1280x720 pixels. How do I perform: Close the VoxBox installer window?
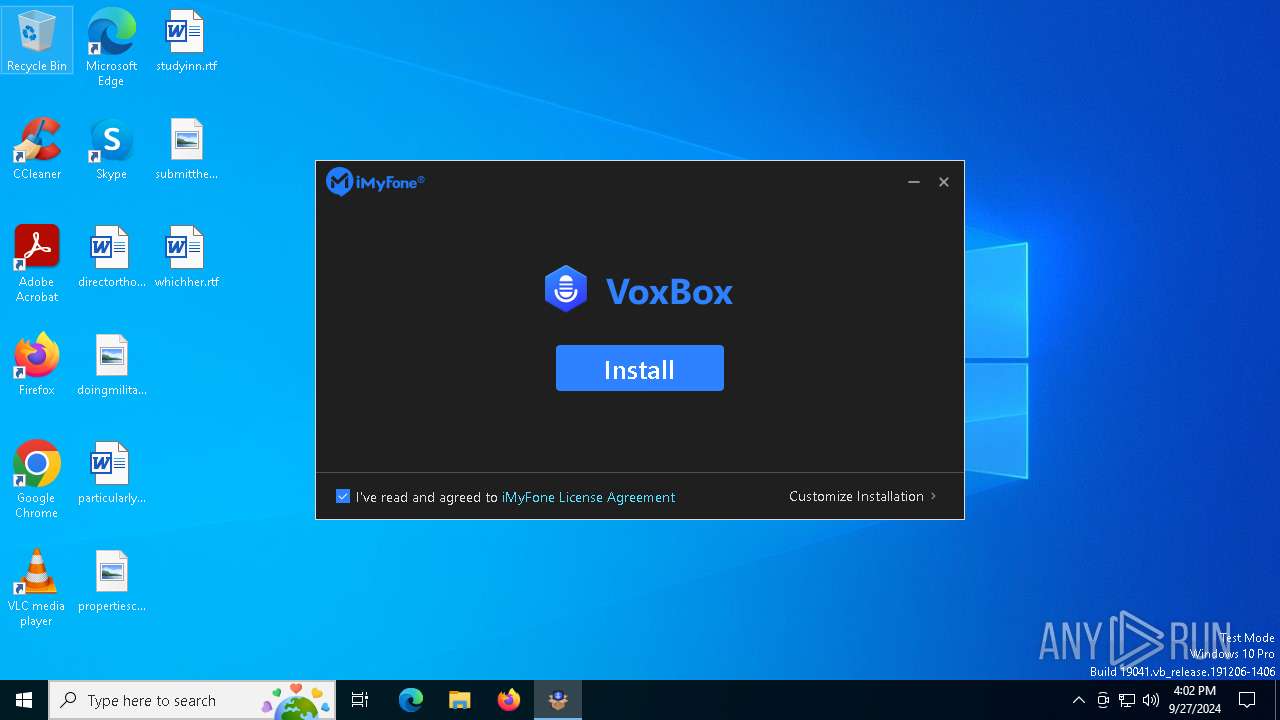pyautogui.click(x=943, y=182)
